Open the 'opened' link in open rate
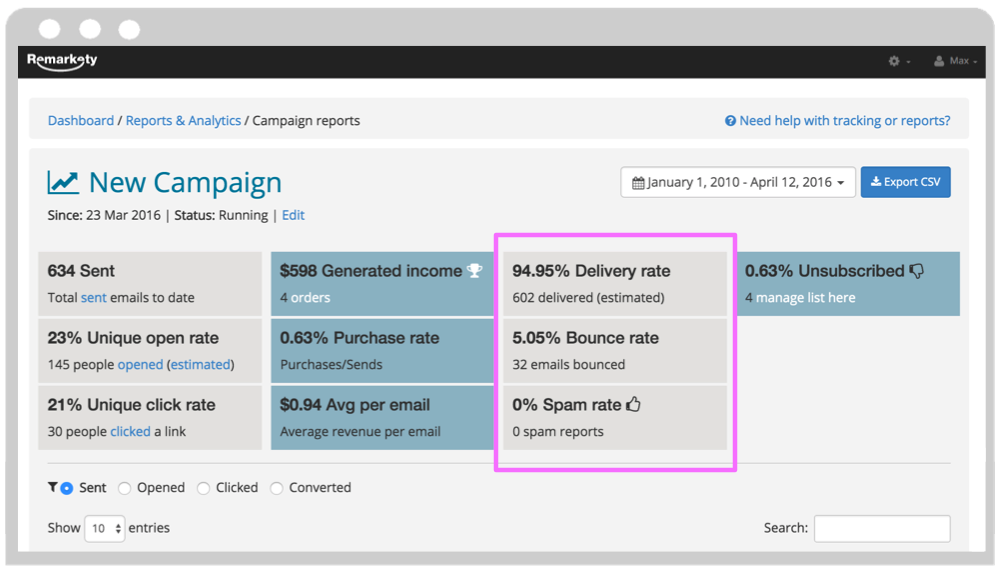The image size is (1002, 572). click(140, 364)
